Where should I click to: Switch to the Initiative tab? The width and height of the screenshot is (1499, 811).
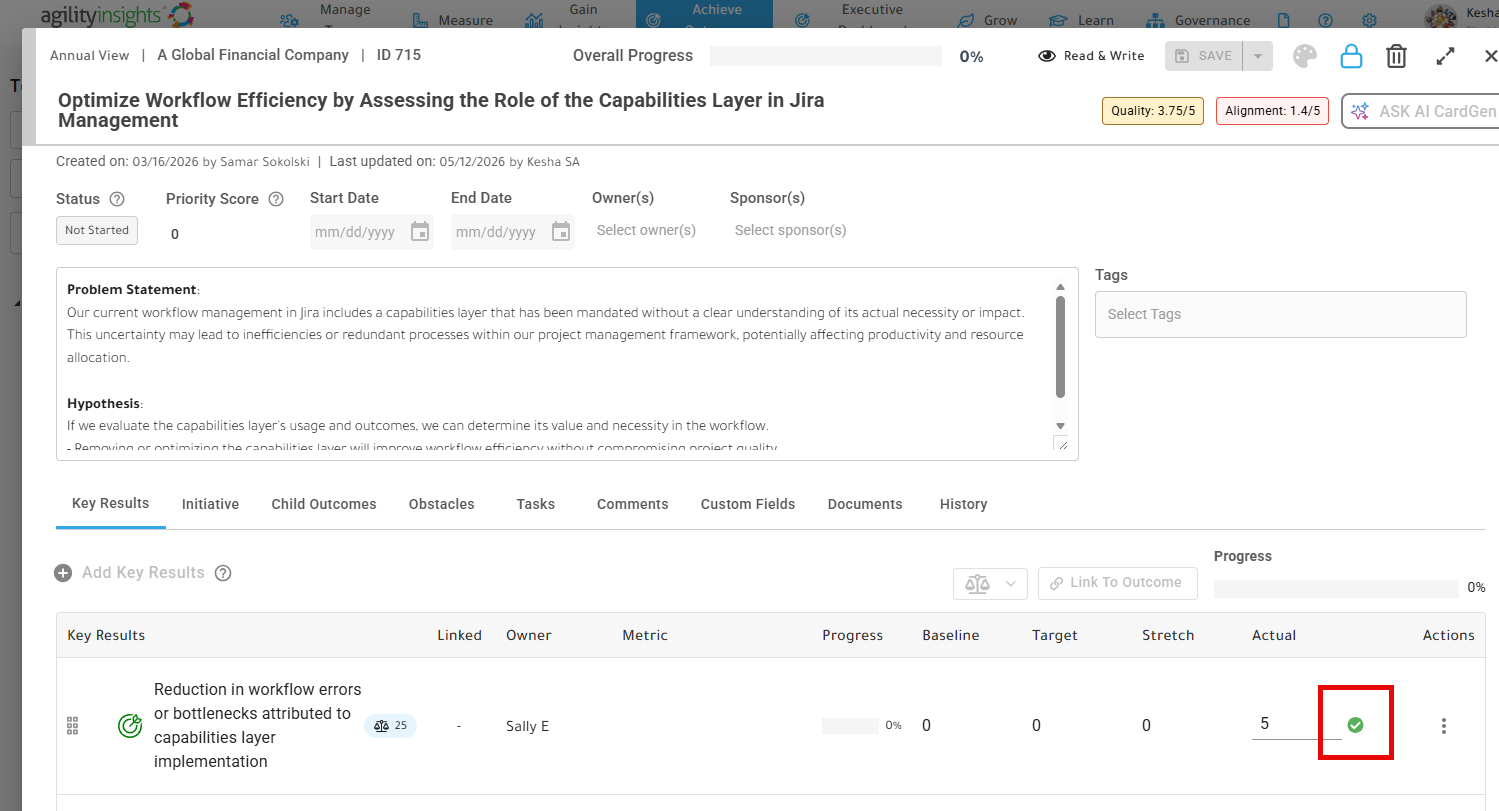[x=210, y=504]
